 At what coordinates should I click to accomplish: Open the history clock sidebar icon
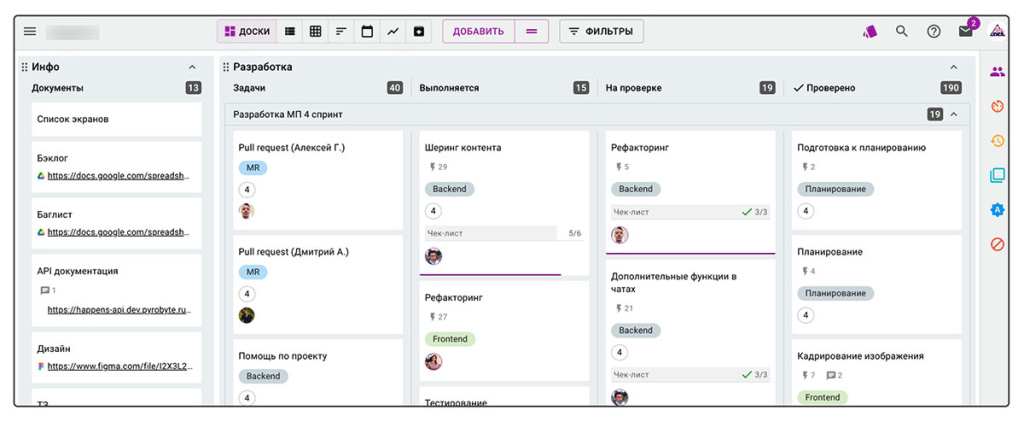997,141
